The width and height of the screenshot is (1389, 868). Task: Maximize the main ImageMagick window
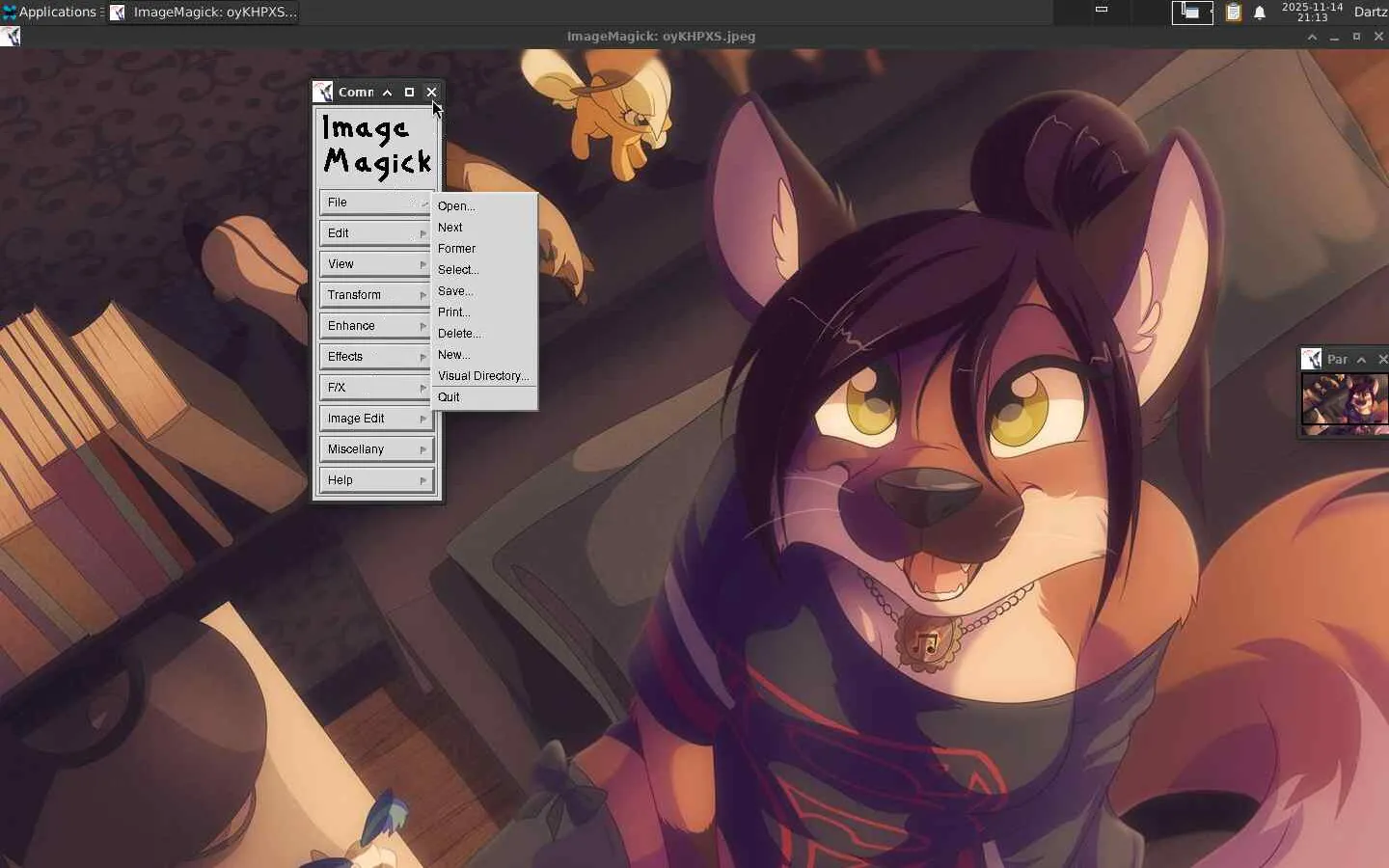[1356, 37]
